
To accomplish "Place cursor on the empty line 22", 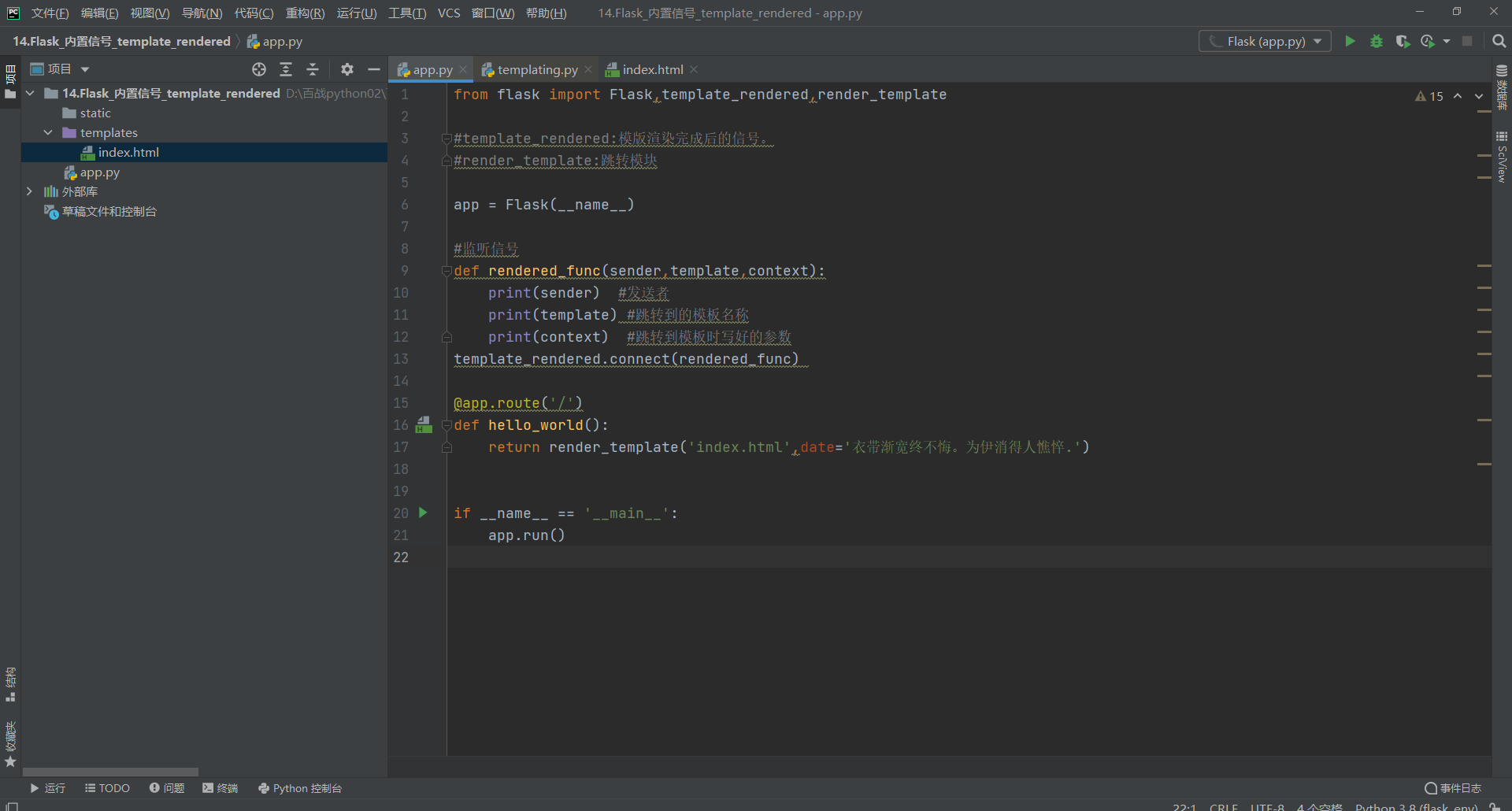I will [x=969, y=557].
